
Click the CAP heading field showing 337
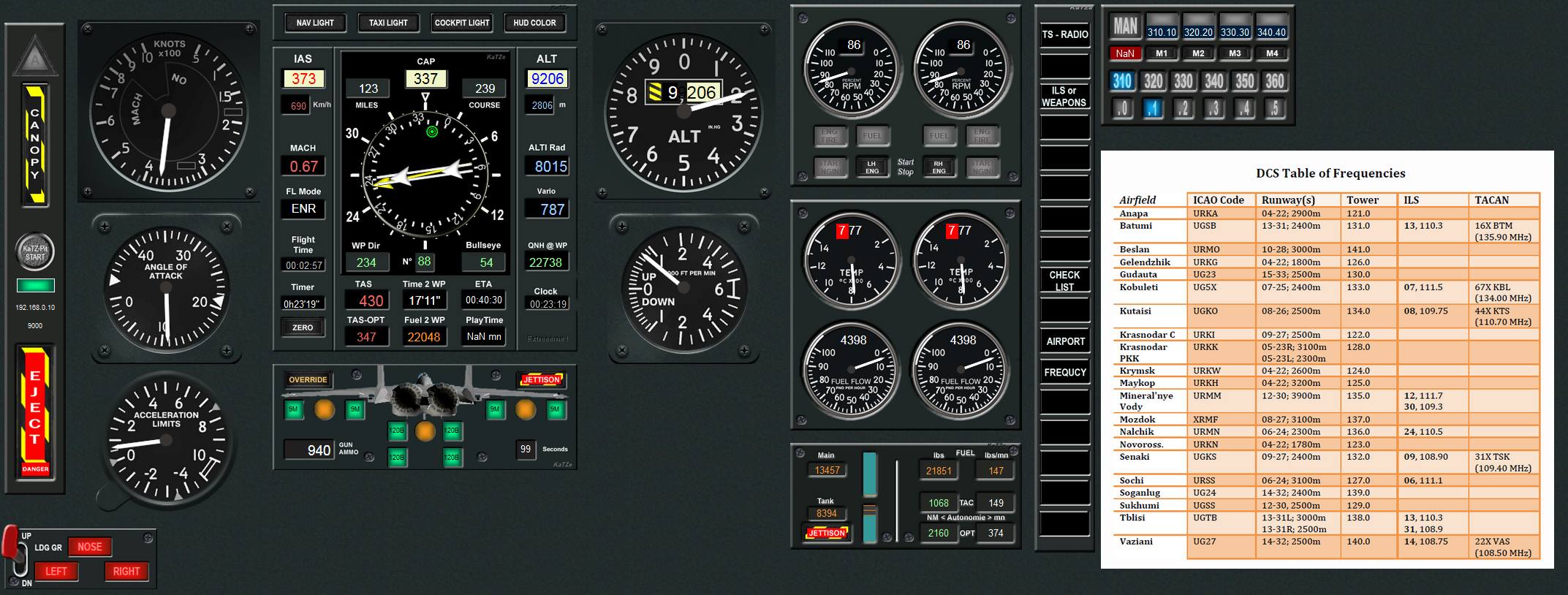(x=425, y=78)
